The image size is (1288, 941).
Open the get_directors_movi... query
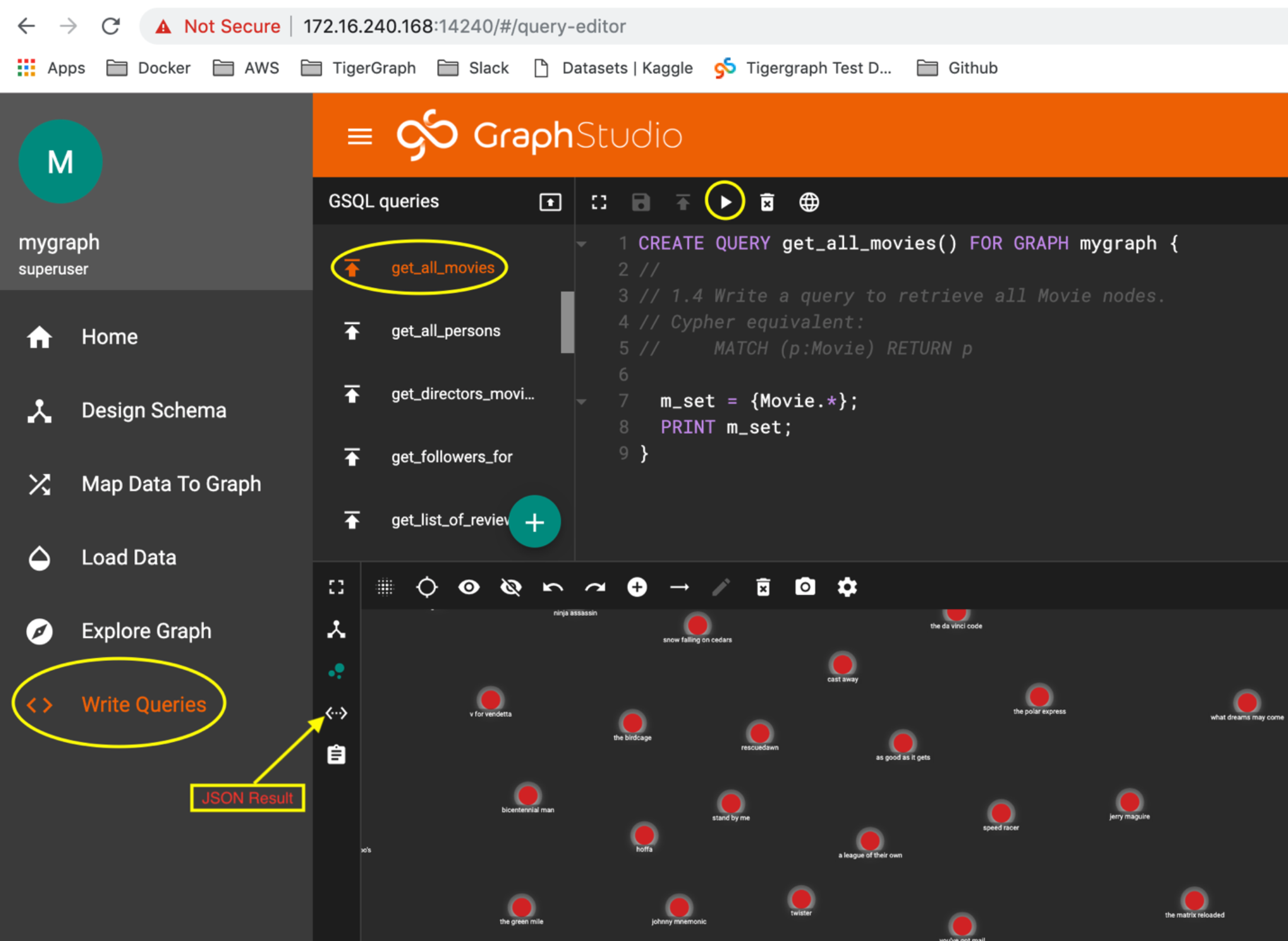tap(462, 394)
